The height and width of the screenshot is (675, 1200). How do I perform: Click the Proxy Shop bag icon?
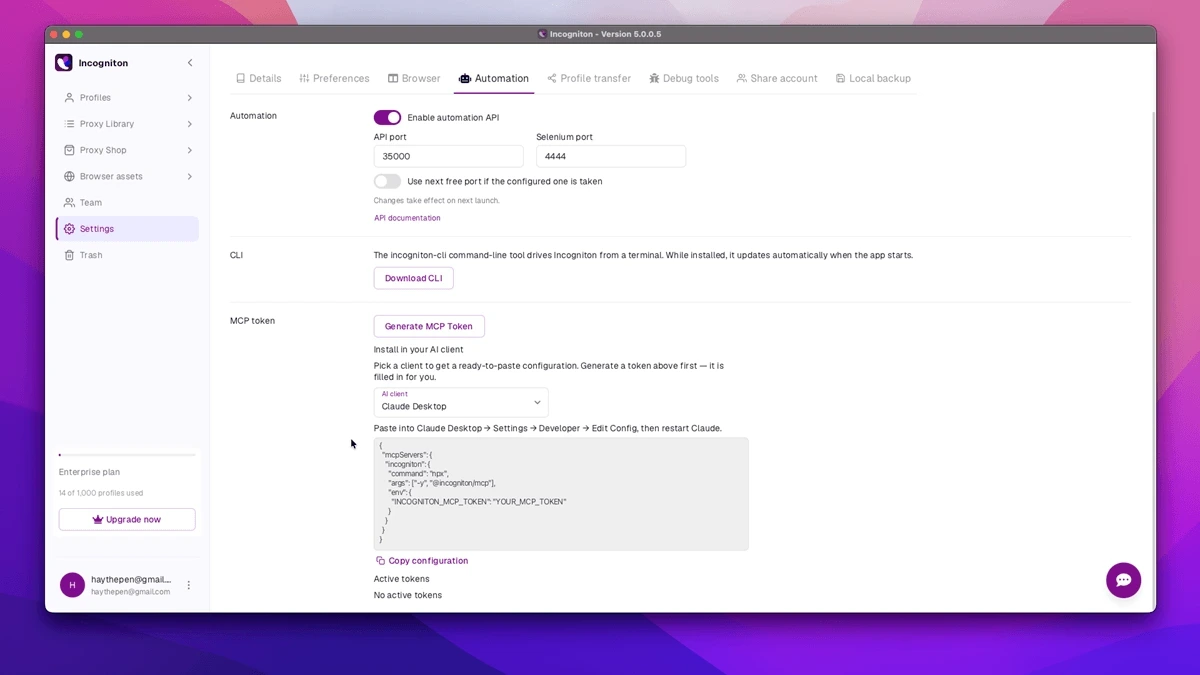pos(69,150)
